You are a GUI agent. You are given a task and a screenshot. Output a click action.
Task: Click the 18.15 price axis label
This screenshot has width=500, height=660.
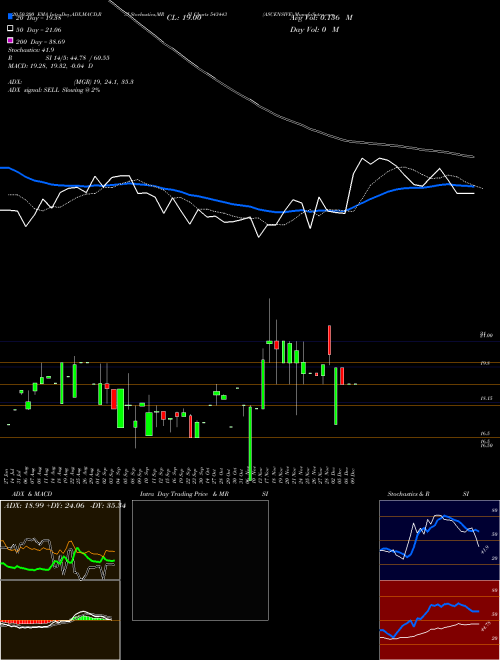487,398
